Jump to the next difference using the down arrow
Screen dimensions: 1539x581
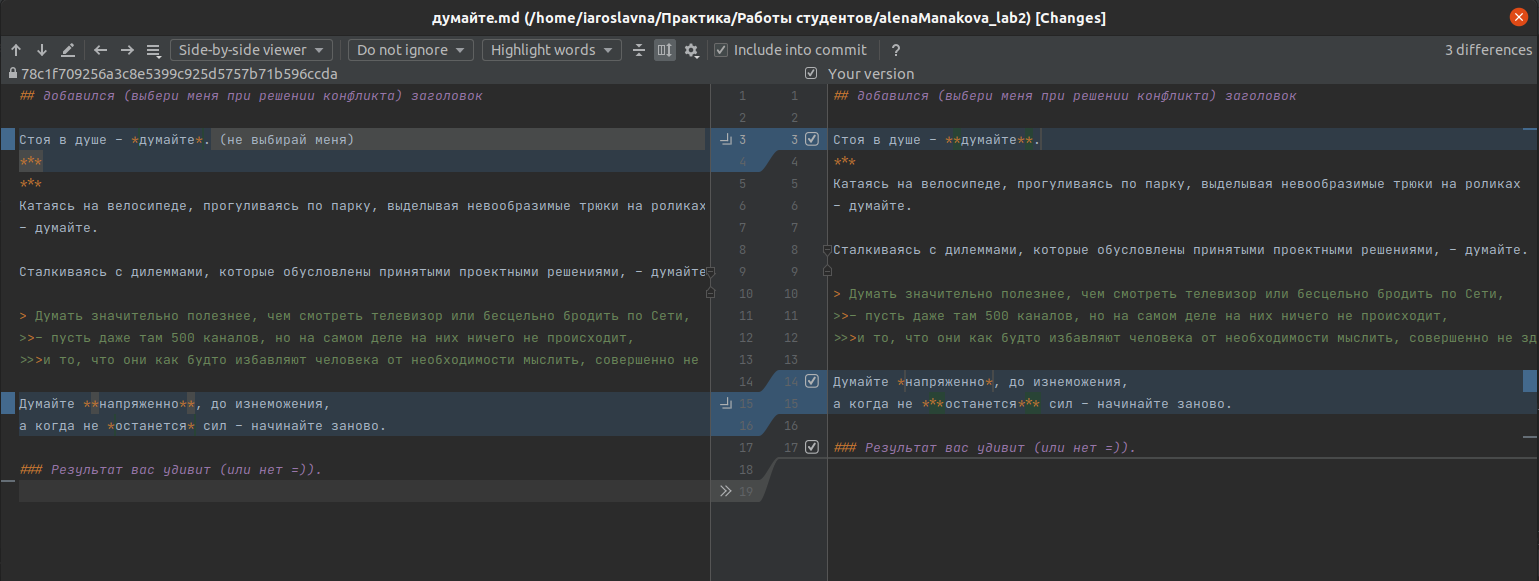pos(40,49)
